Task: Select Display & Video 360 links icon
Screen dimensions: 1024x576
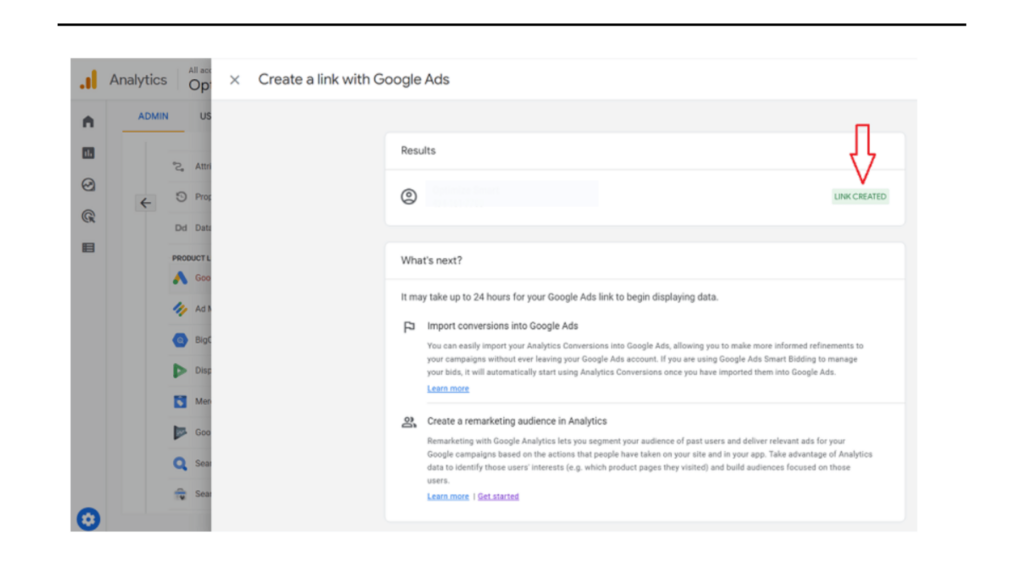Action: 180,370
